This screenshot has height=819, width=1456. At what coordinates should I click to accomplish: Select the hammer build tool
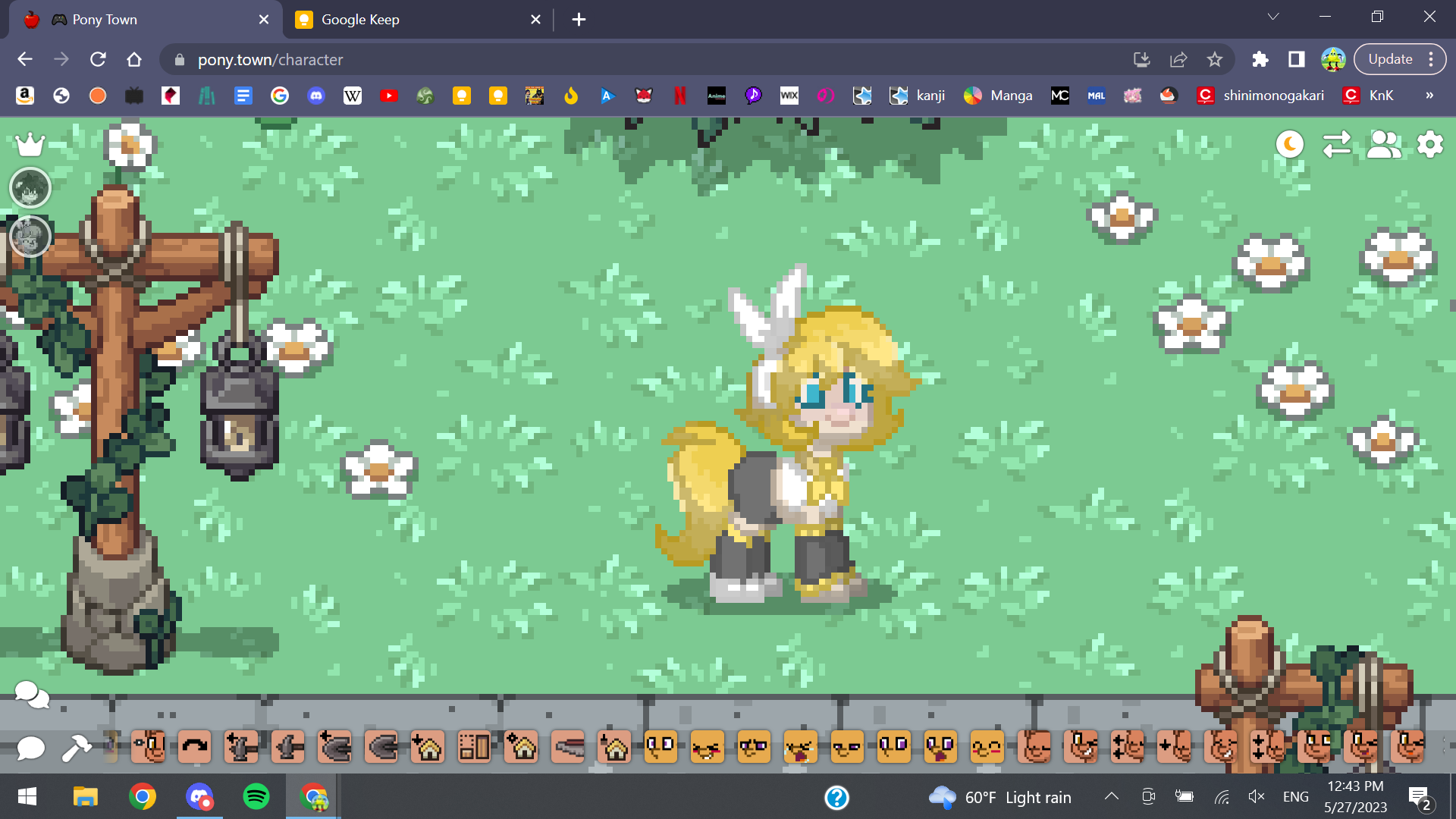click(x=77, y=748)
